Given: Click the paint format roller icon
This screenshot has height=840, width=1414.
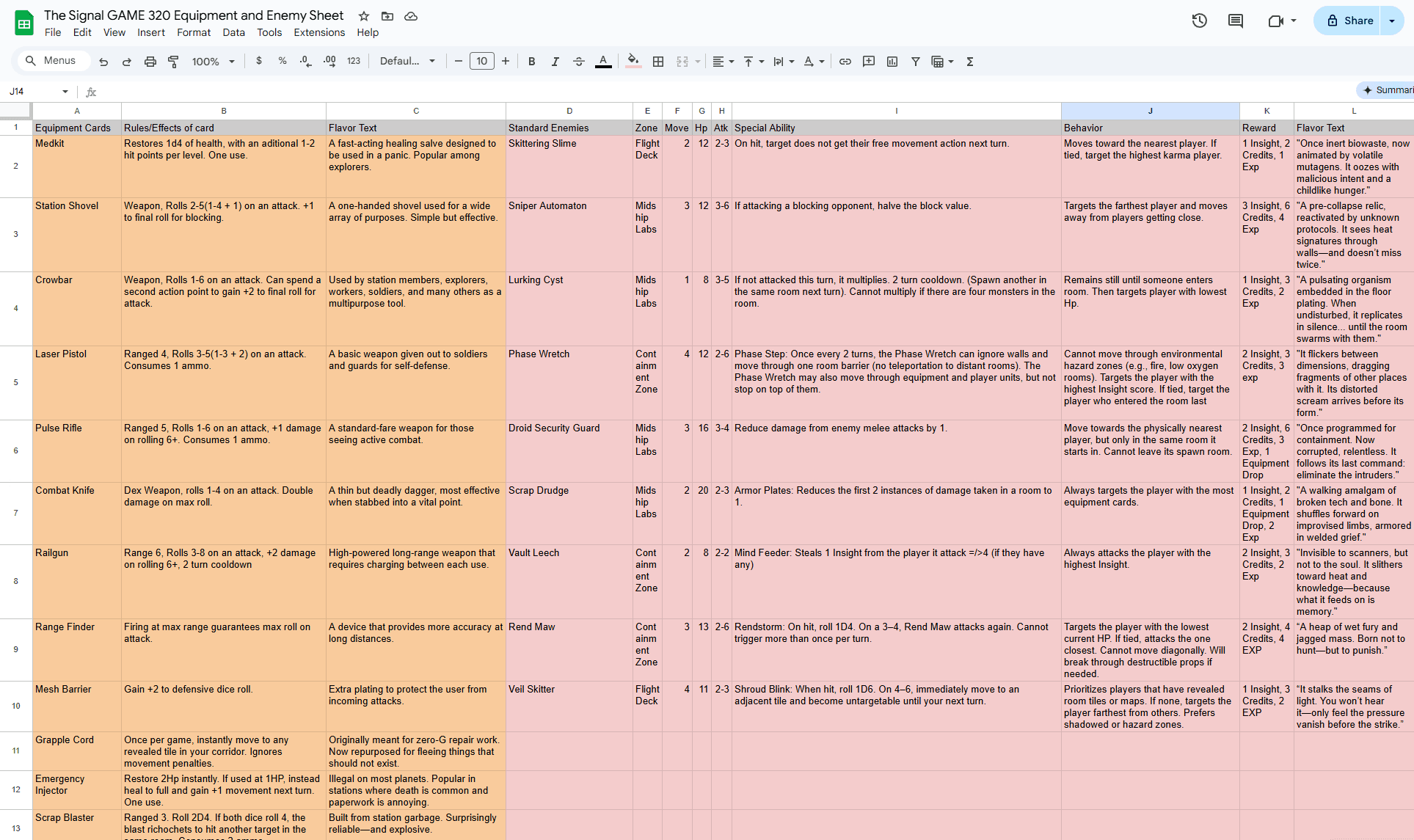Looking at the screenshot, I should click(x=173, y=62).
